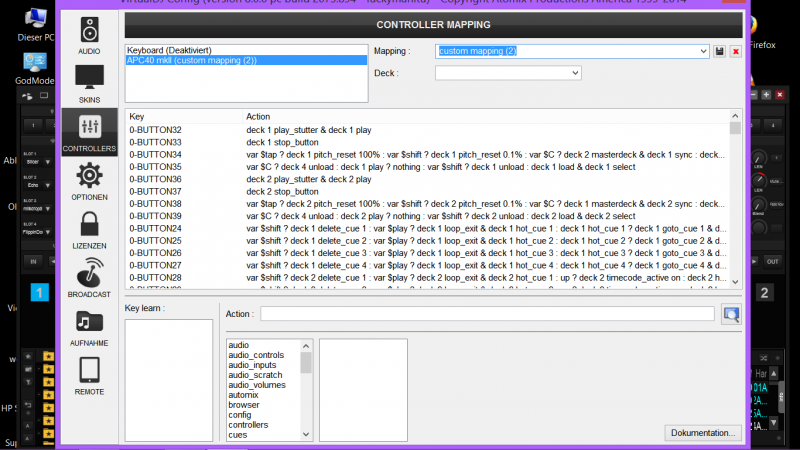The width and height of the screenshot is (800, 450).
Task: Click the Dokumentation... button
Action: pos(703,432)
